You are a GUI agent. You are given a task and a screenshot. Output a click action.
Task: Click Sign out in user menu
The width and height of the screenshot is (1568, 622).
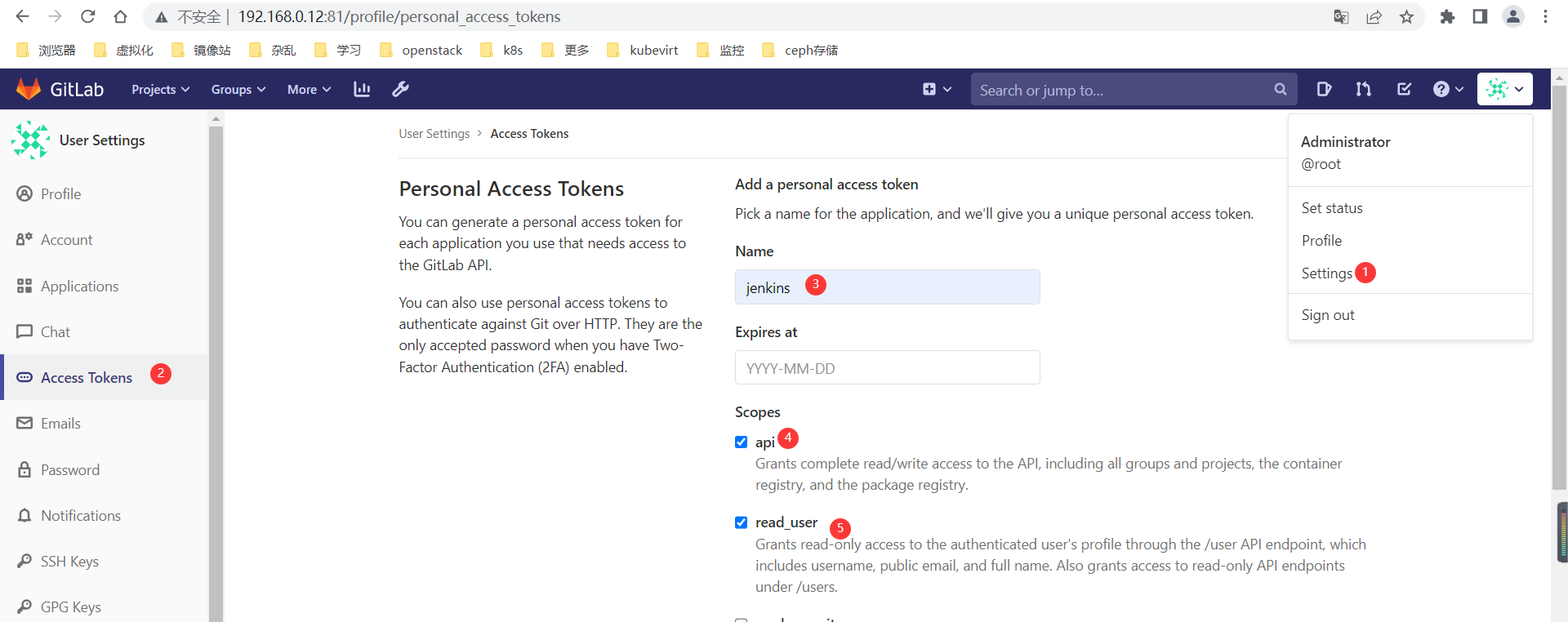click(1327, 315)
